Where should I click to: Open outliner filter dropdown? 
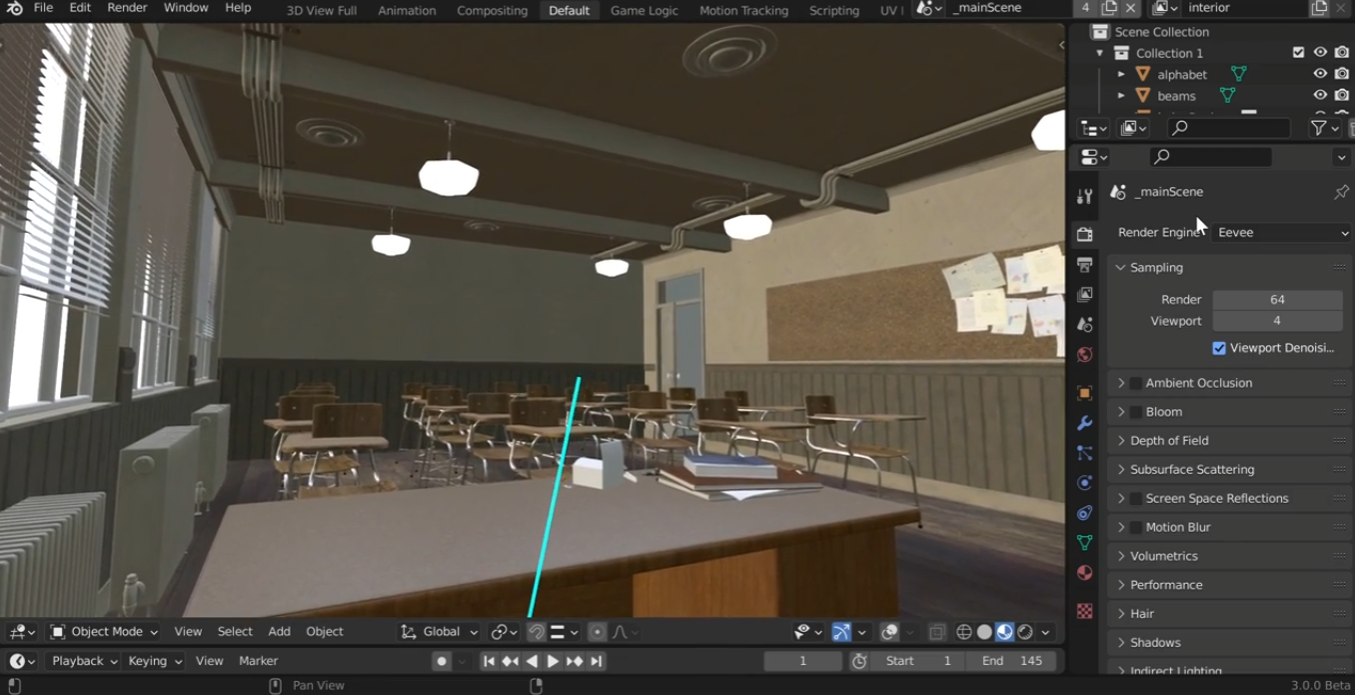click(1324, 128)
